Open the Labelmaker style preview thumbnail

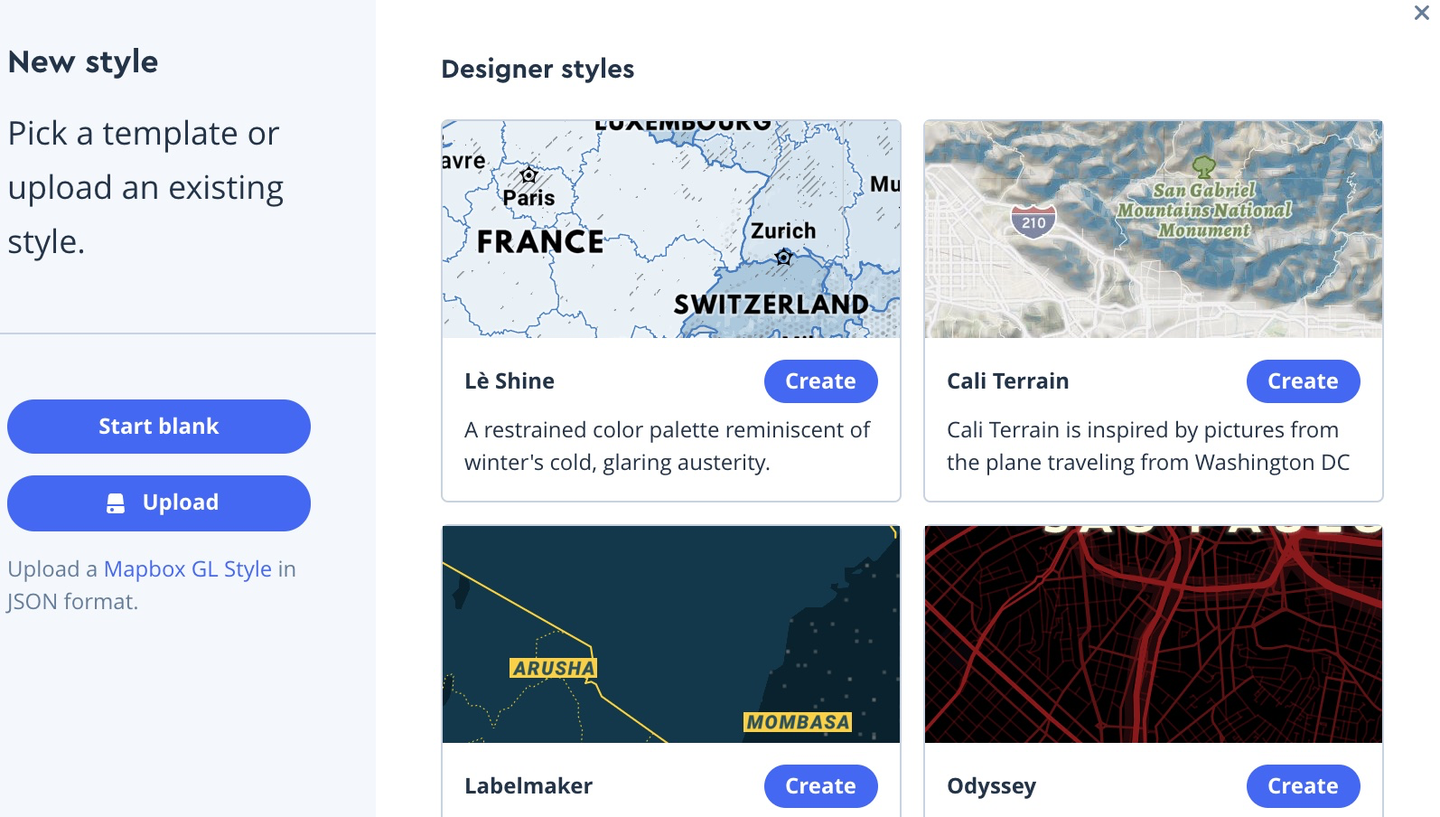click(670, 634)
